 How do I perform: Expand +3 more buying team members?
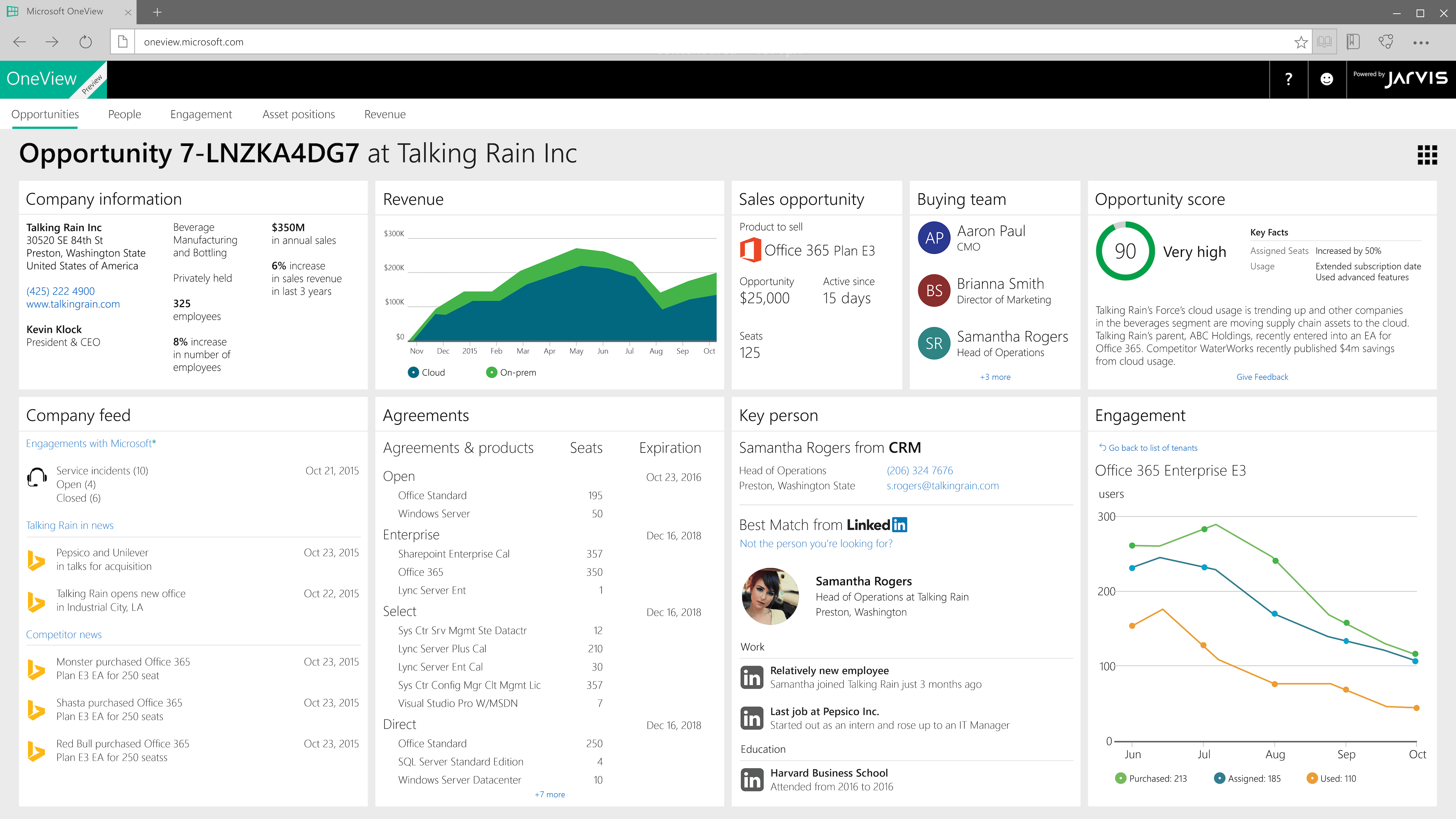click(x=995, y=377)
